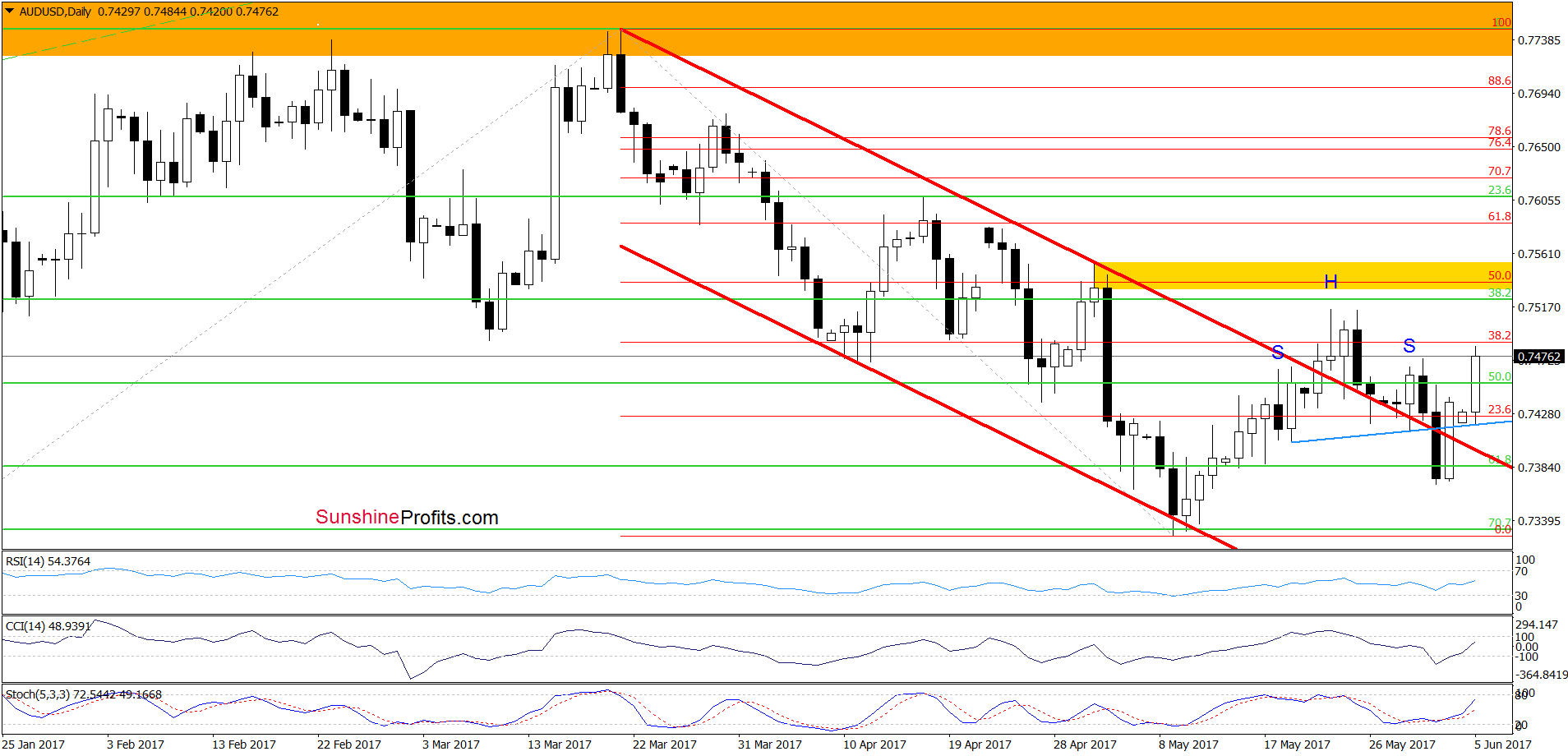Select the blue neckline trend line
The width and height of the screenshot is (1568, 756).
(x=1401, y=431)
